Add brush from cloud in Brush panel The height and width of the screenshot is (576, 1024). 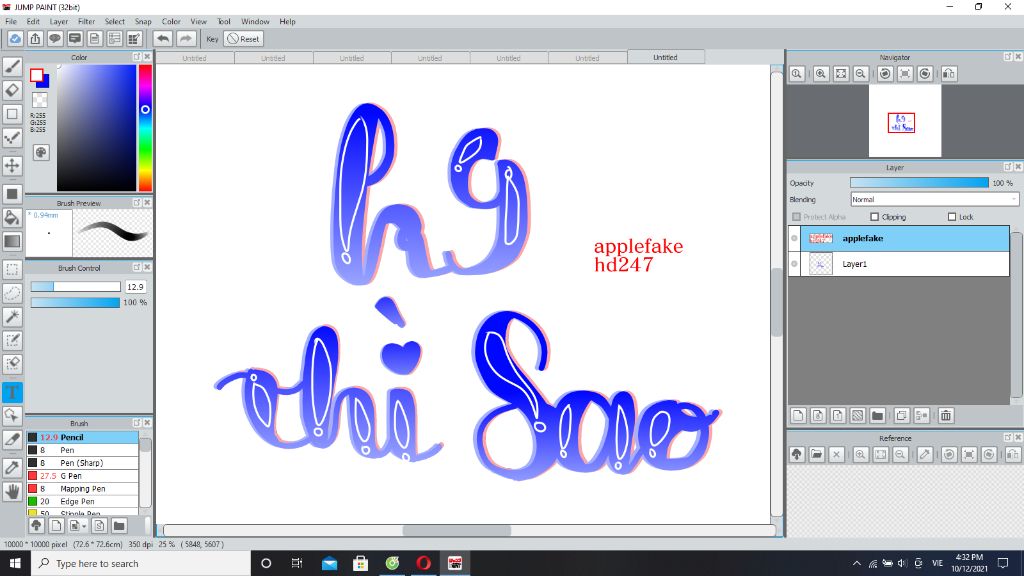37,525
